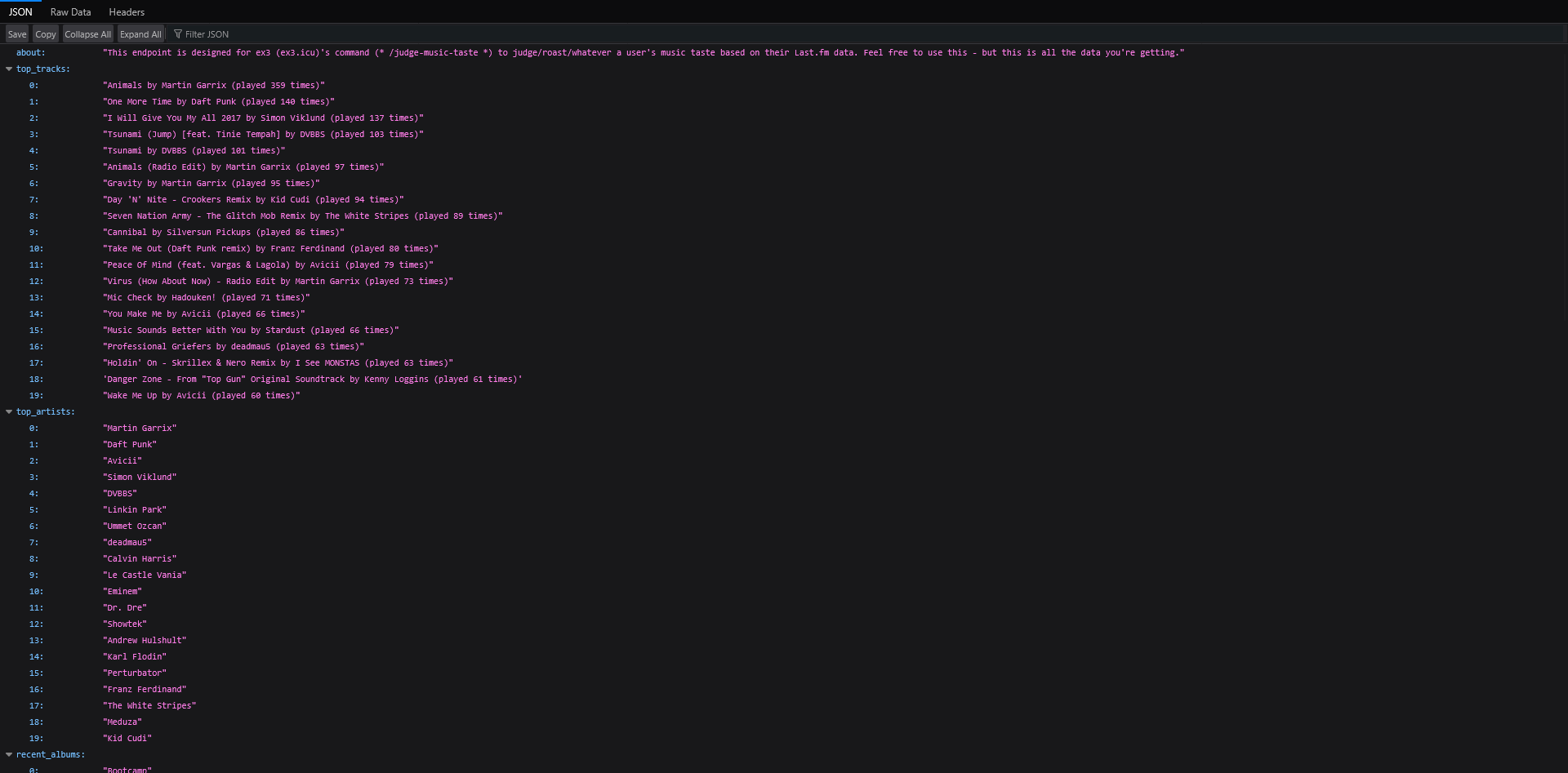Open the Headers tab
This screenshot has height=773, width=1568.
(127, 12)
